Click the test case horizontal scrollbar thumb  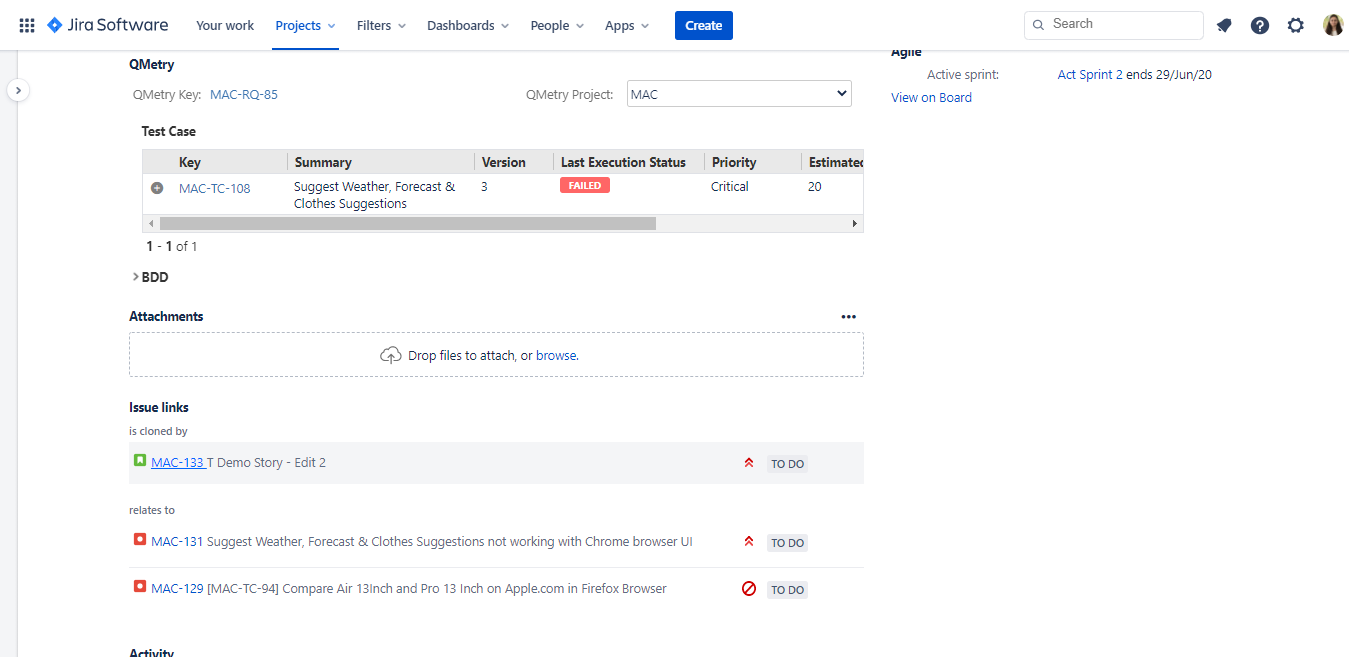(408, 223)
